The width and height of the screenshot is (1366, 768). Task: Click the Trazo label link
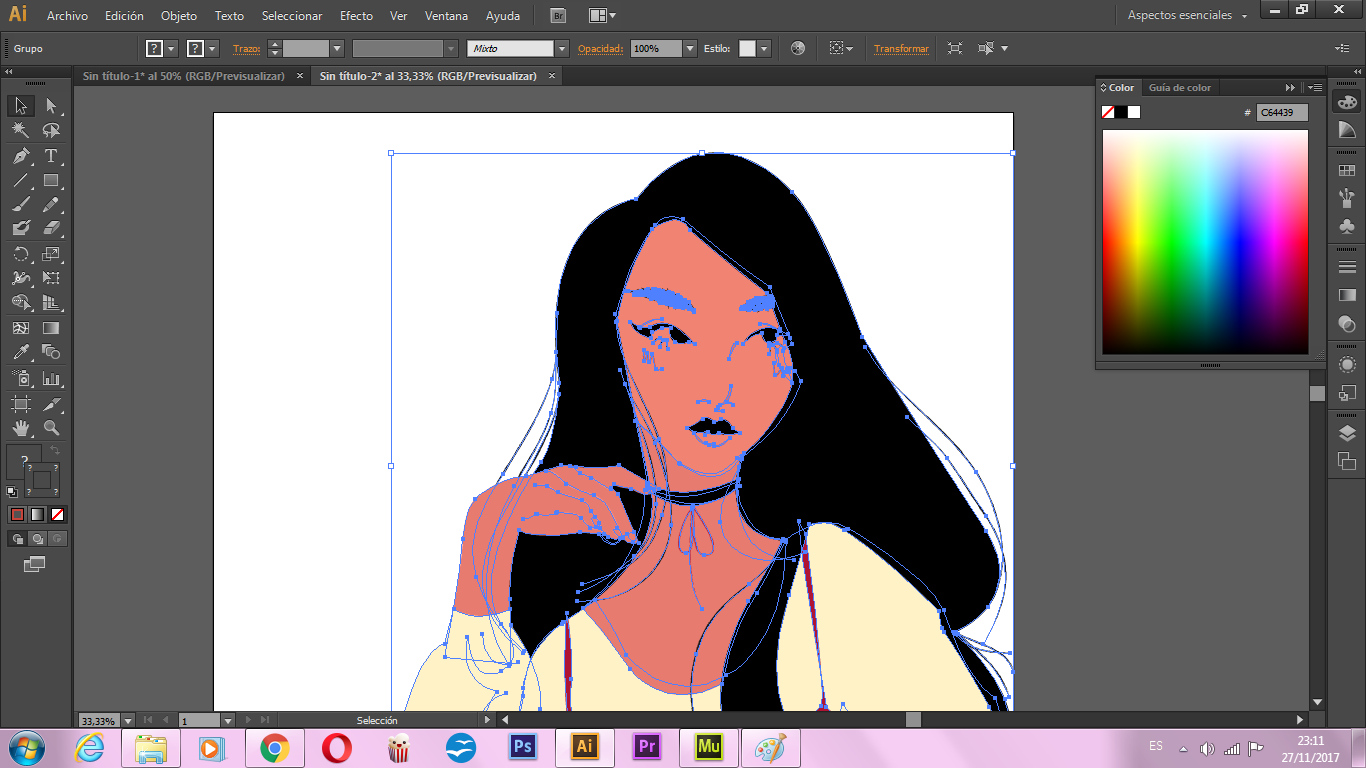tap(246, 49)
